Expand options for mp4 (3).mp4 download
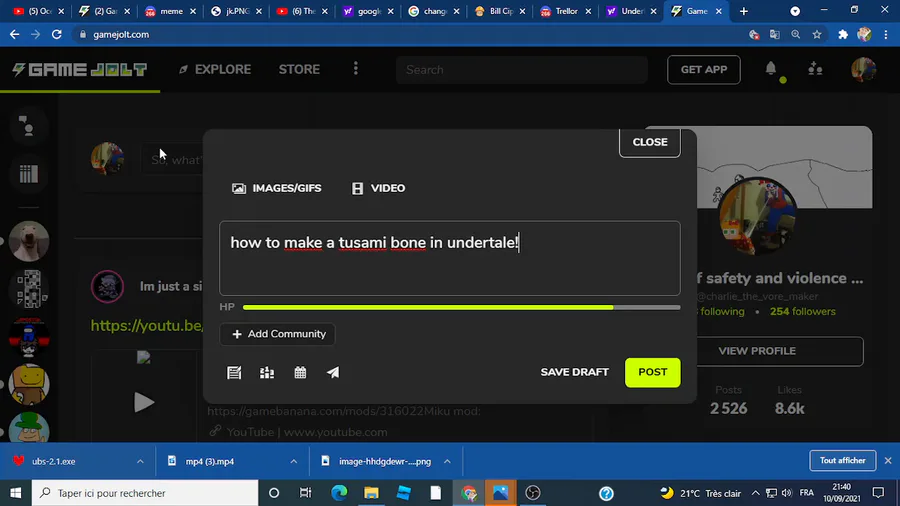 tap(293, 461)
